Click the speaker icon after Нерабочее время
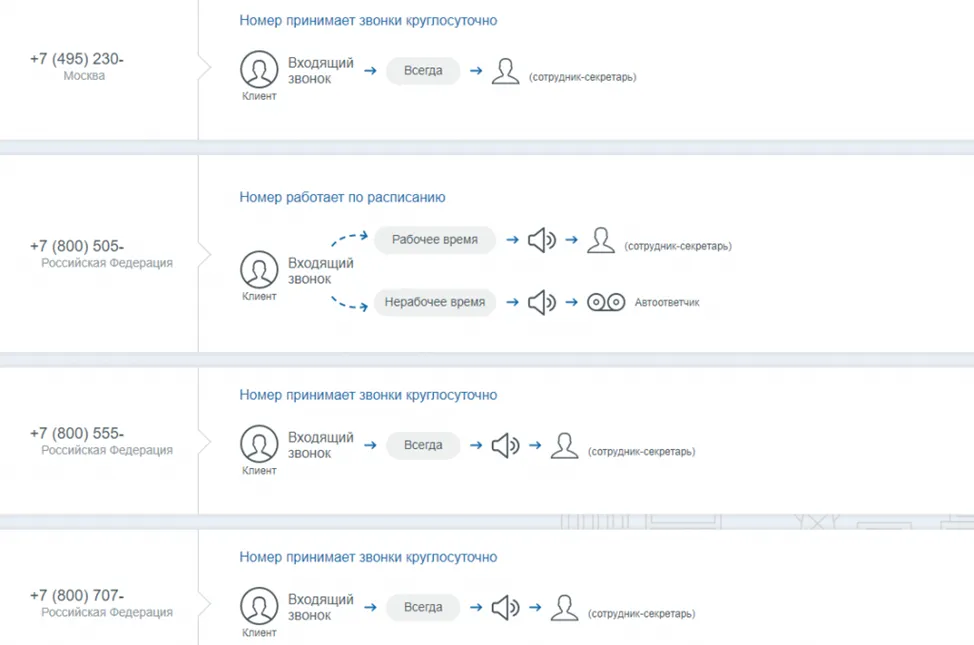The height and width of the screenshot is (645, 974). [x=541, y=302]
